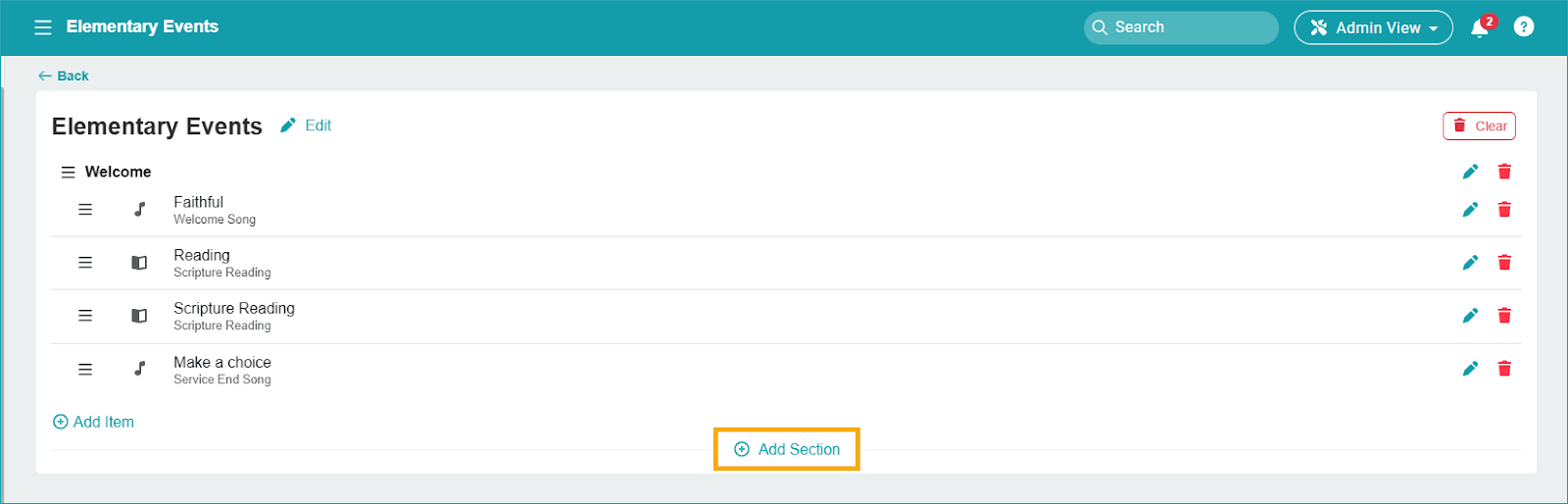Click the help question mark icon
Viewport: 1568px width, 504px height.
pyautogui.click(x=1523, y=27)
